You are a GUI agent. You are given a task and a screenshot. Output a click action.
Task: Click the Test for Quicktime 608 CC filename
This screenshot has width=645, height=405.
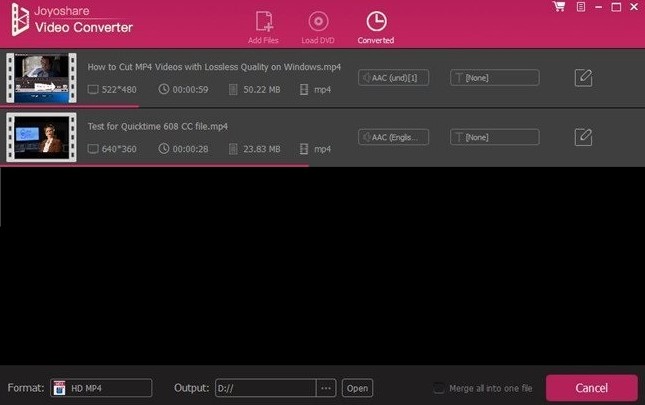pyautogui.click(x=158, y=126)
